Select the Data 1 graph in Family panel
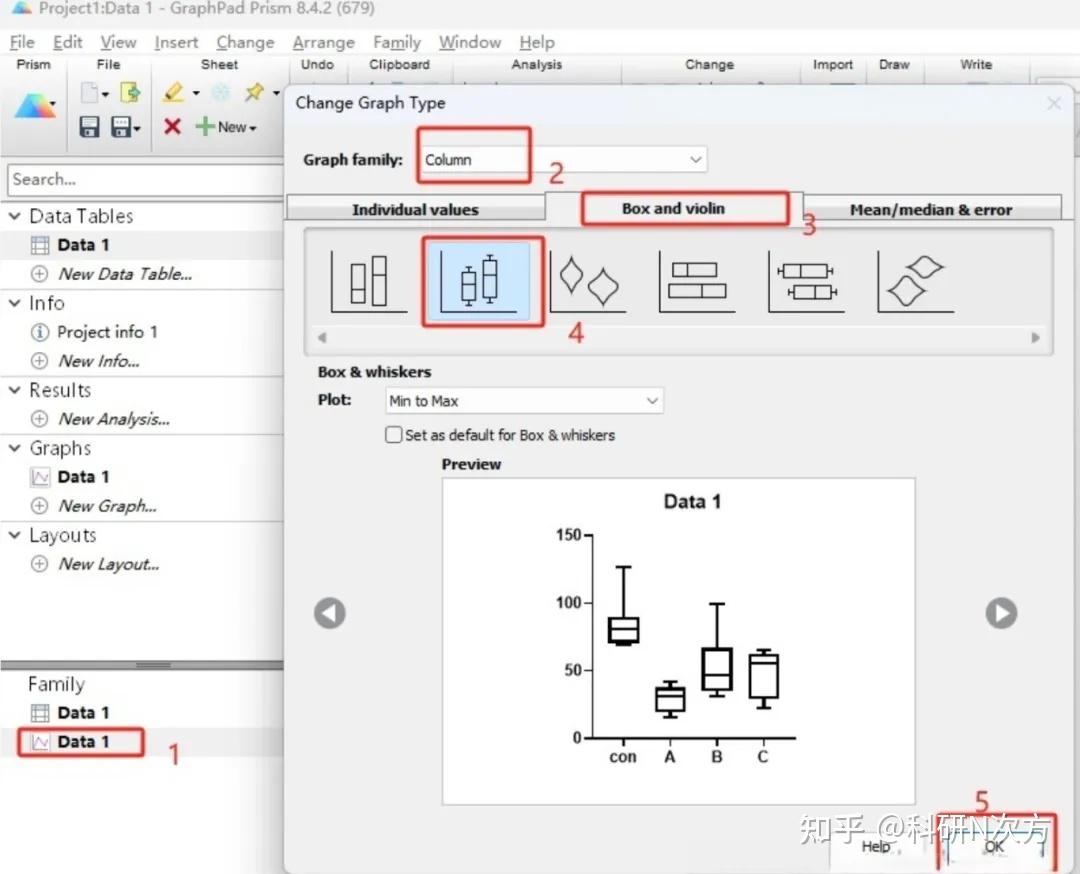Image resolution: width=1080 pixels, height=874 pixels. point(81,742)
